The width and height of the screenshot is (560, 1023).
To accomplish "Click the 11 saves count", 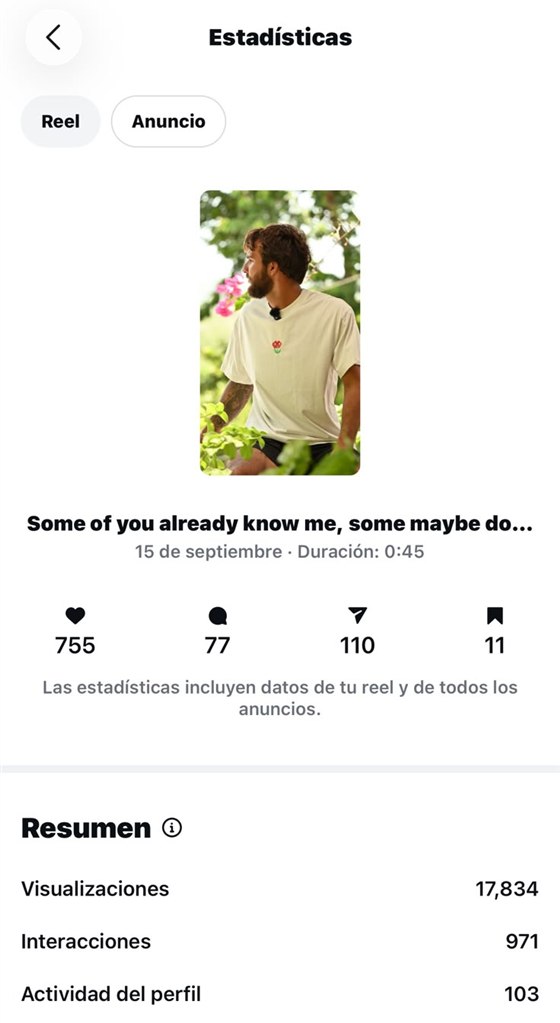I will pos(495,645).
